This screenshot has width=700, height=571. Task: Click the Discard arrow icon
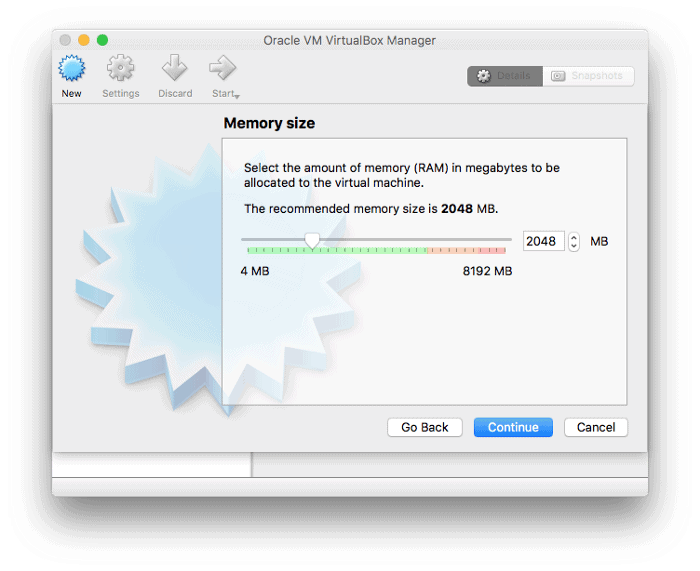click(175, 69)
